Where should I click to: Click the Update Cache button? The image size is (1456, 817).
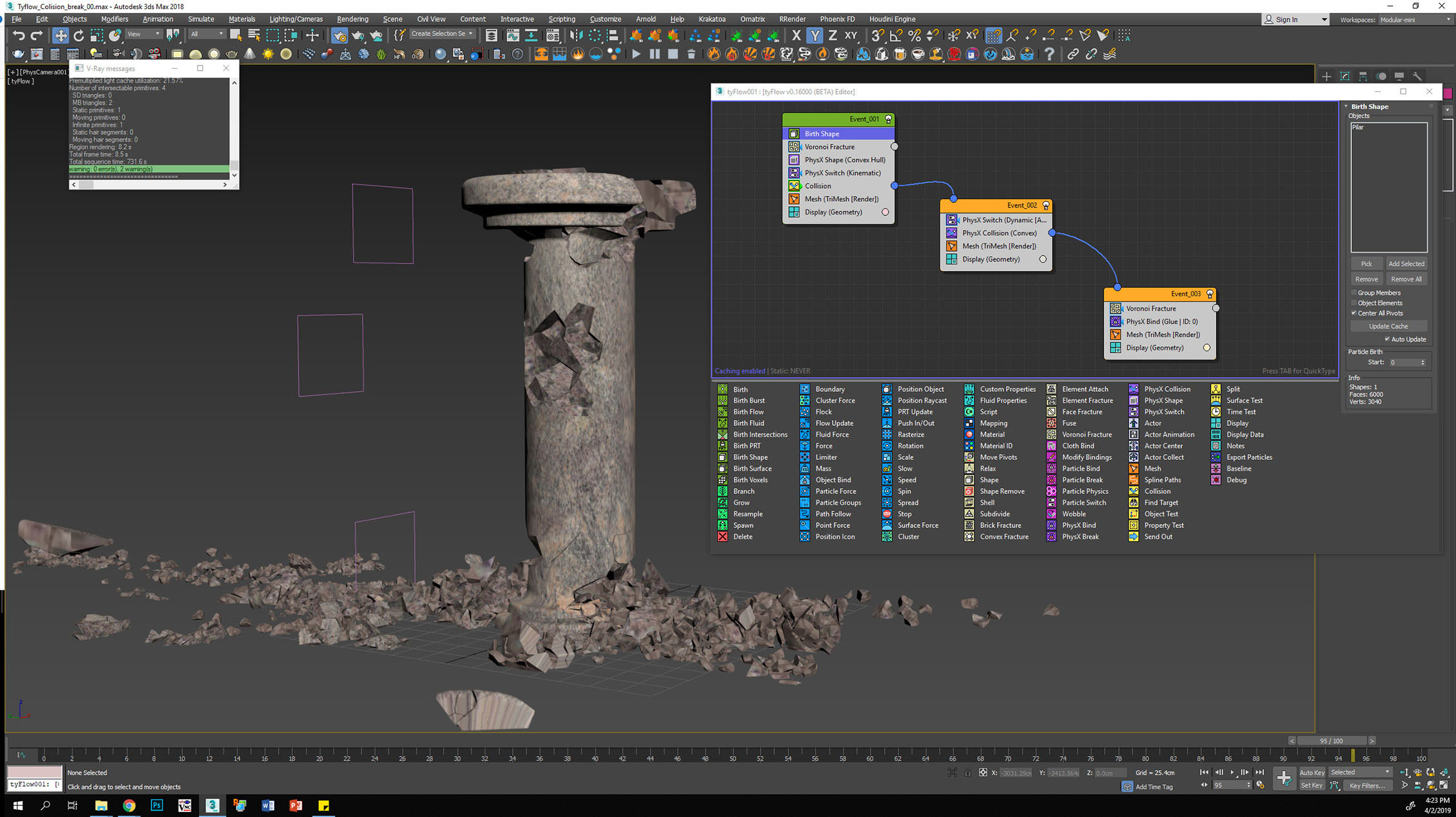point(1388,326)
